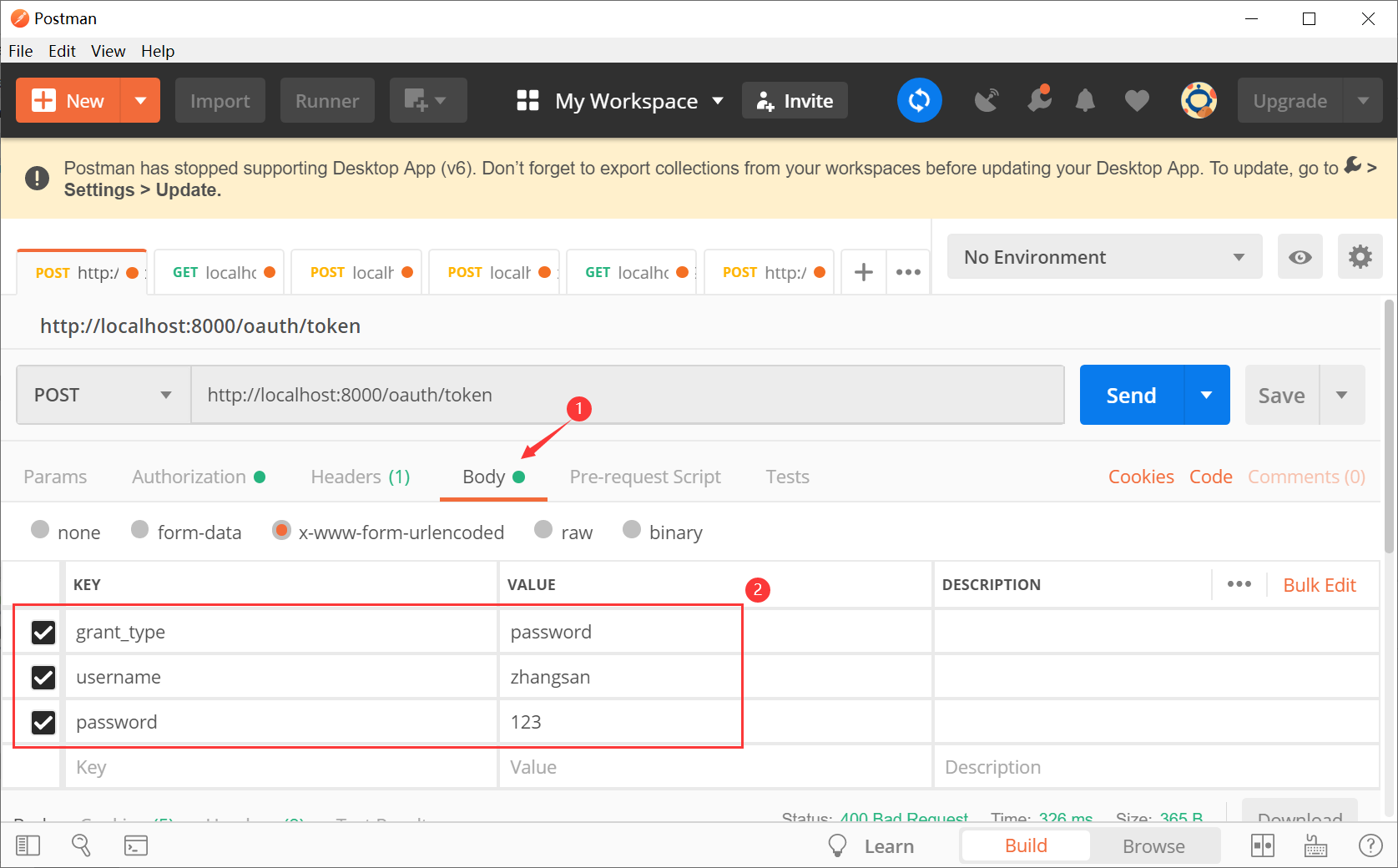Open the notifications bell icon
This screenshot has height=868, width=1398.
[x=1085, y=101]
